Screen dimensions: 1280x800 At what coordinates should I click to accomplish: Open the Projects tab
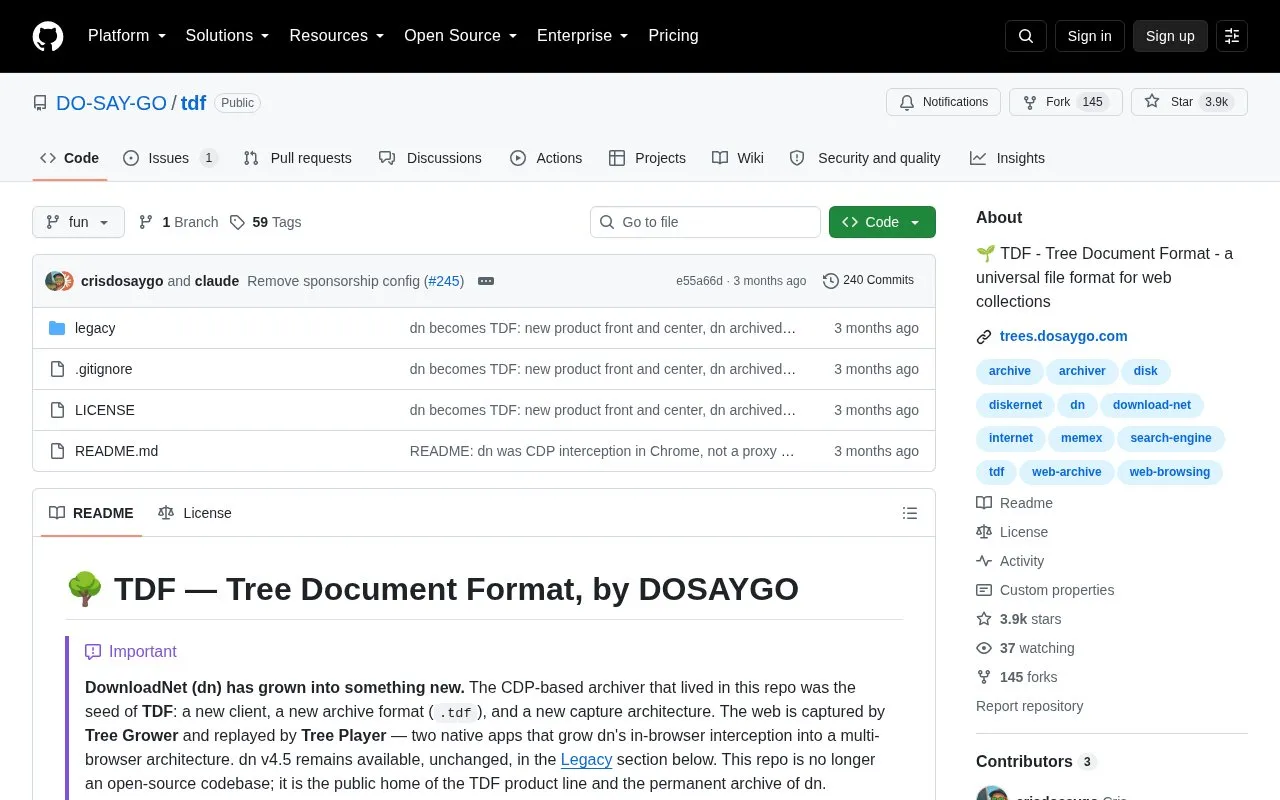tap(647, 158)
